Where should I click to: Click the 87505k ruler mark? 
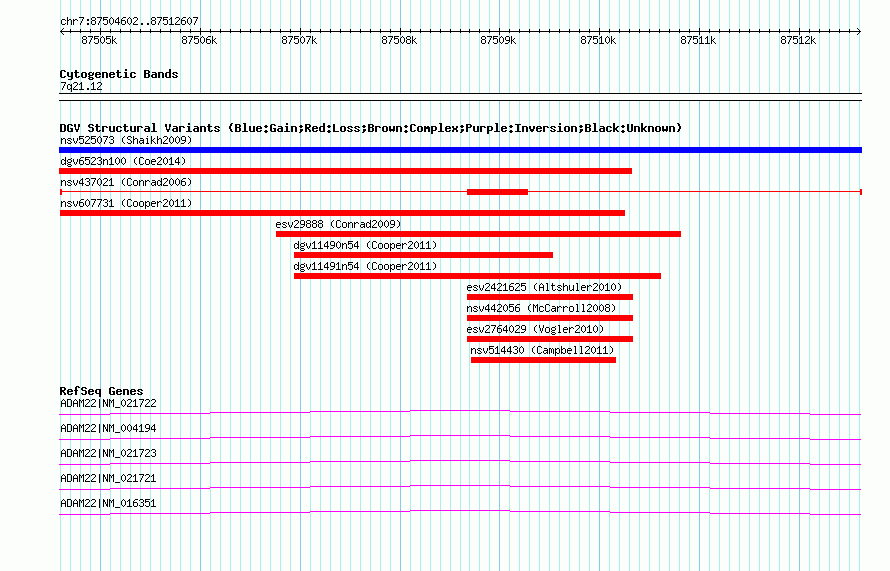pos(99,40)
